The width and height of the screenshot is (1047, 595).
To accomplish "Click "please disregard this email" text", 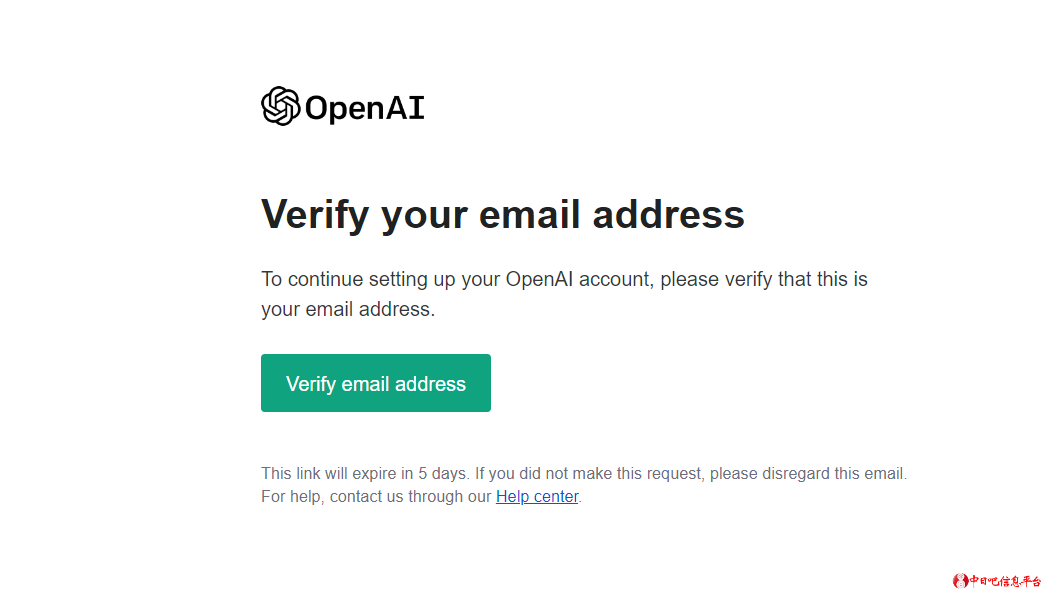I will 806,473.
